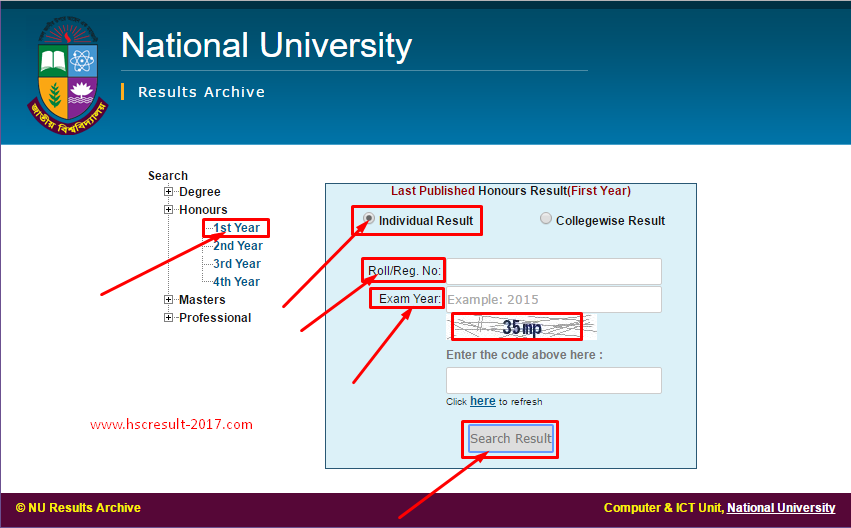The image size is (851, 528).
Task: Choose the Collegewise Result radio button
Action: click(x=545, y=219)
